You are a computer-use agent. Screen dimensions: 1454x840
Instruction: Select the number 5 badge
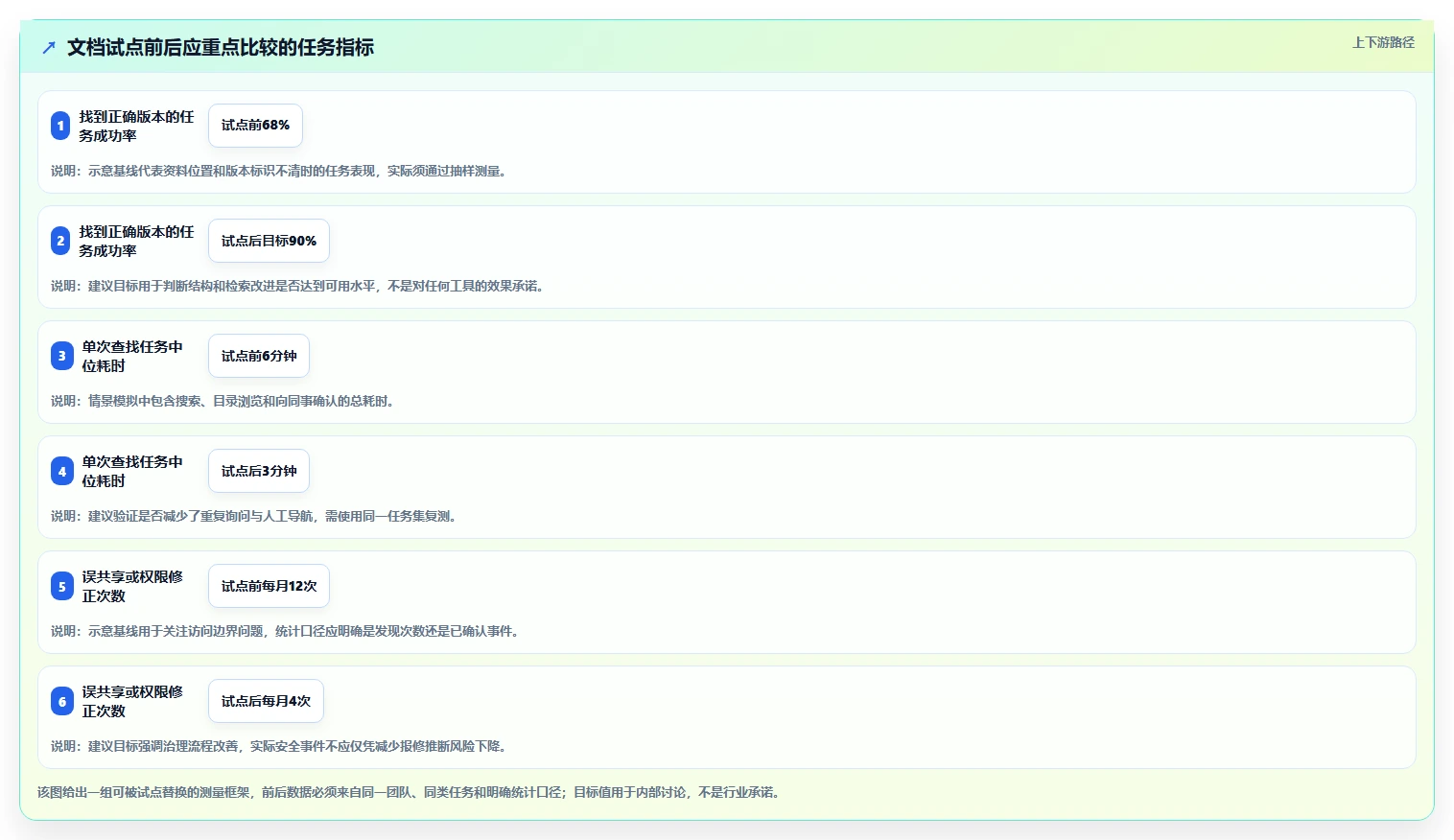[62, 586]
